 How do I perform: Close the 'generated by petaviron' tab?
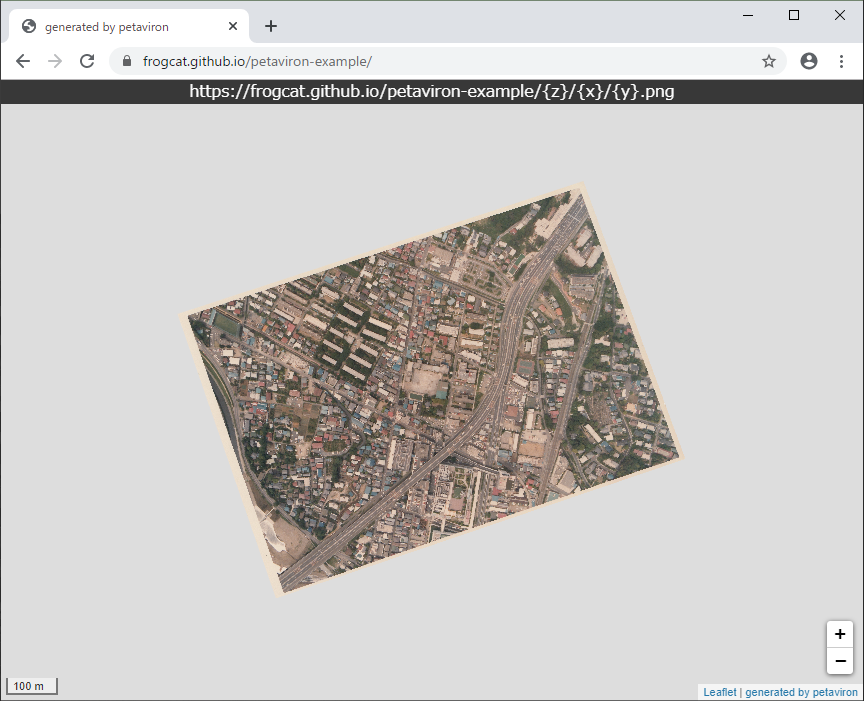point(233,26)
